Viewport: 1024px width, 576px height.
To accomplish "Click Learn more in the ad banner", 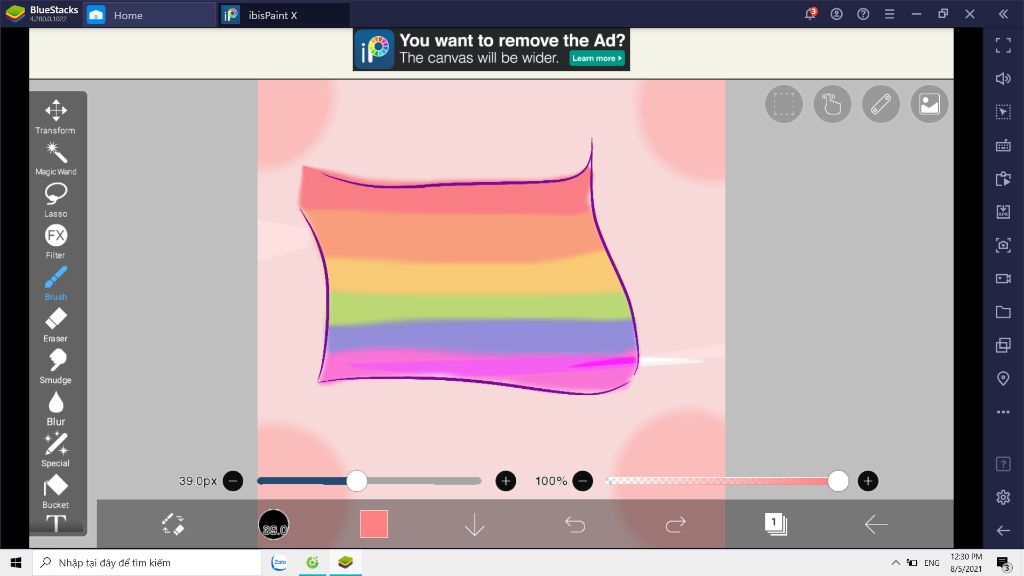I will tap(597, 58).
